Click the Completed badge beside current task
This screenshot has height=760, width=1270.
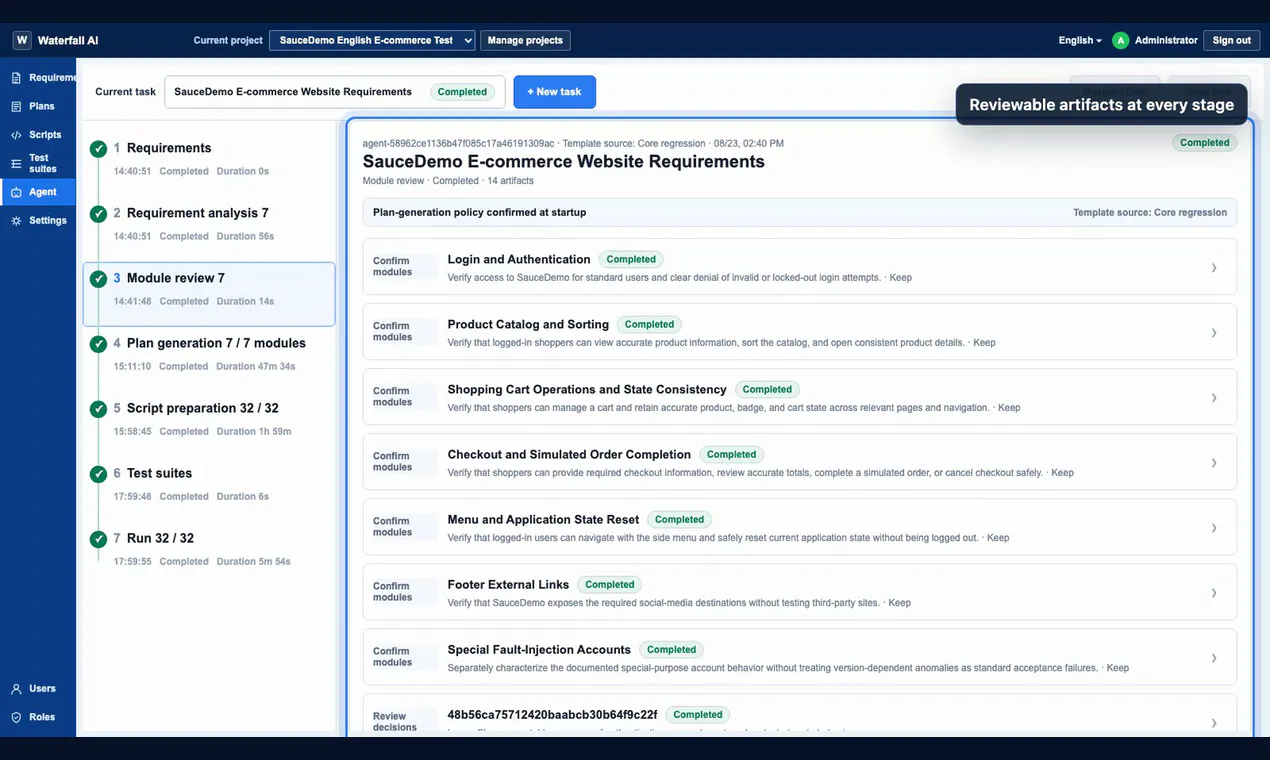click(x=462, y=92)
